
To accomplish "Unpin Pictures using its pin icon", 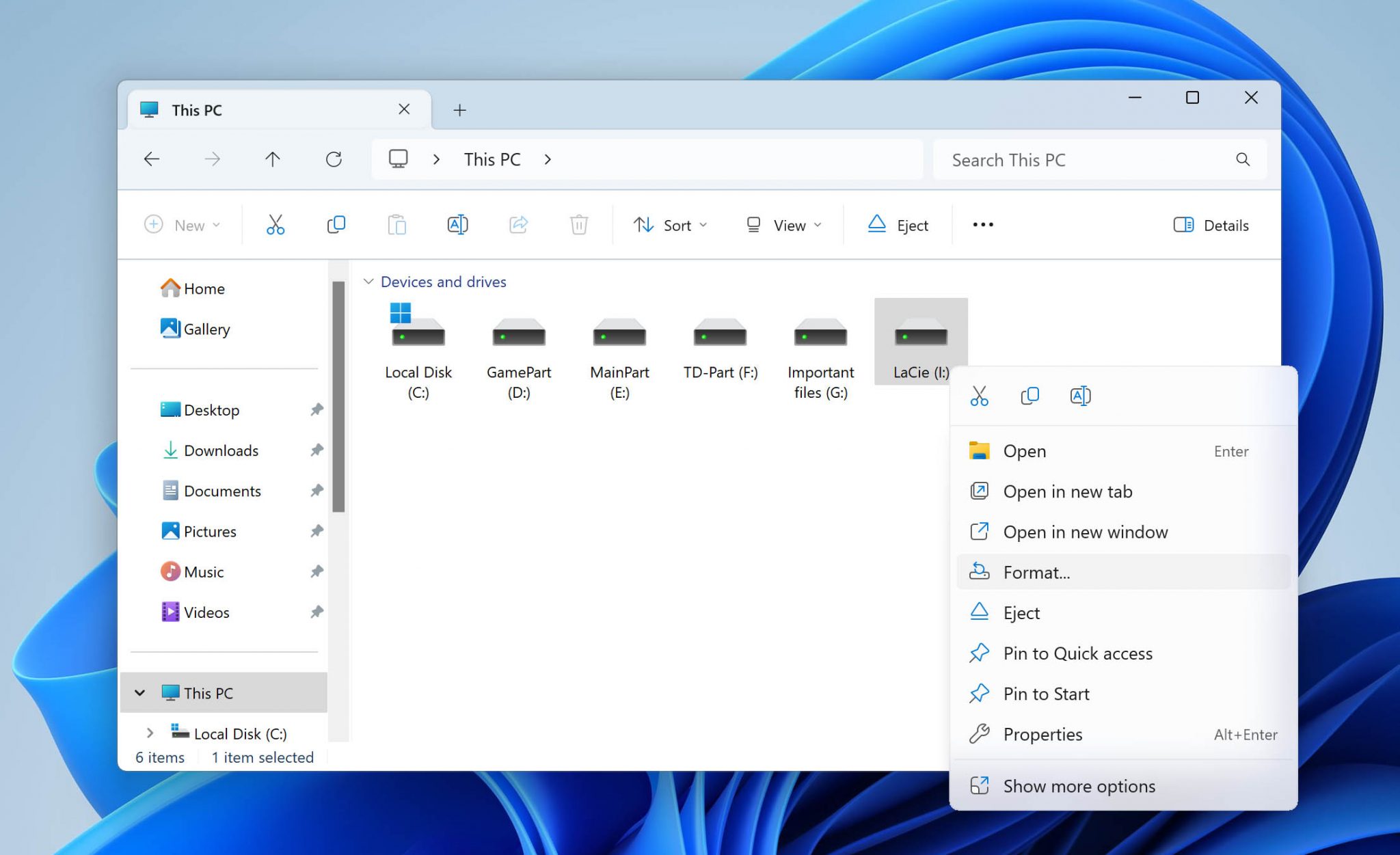I will [x=317, y=531].
